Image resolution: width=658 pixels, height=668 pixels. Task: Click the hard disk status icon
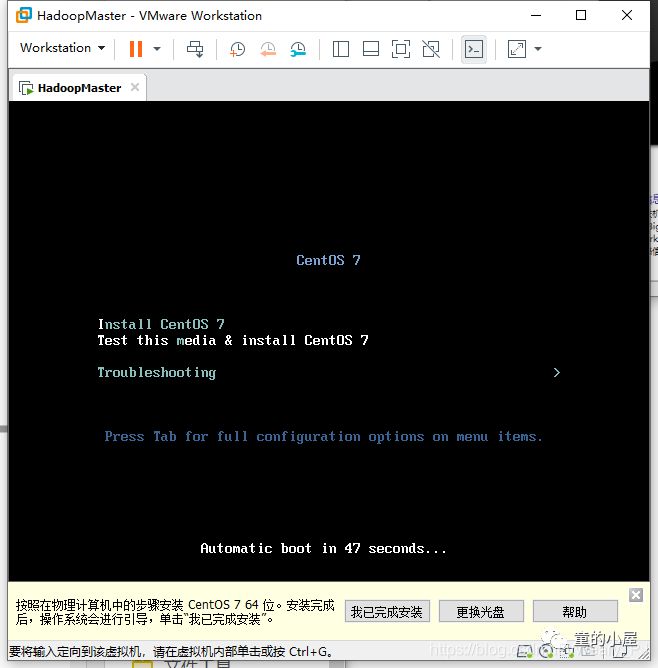point(525,651)
